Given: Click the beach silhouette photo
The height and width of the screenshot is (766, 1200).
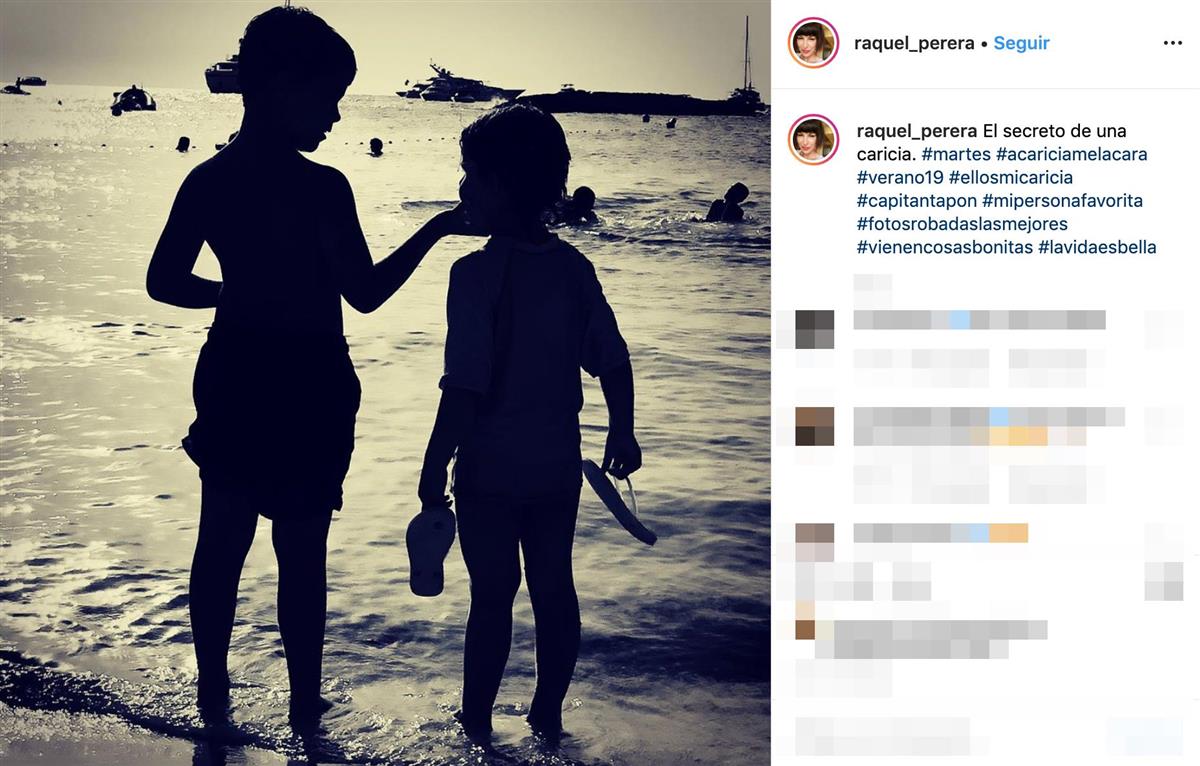Looking at the screenshot, I should point(385,383).
